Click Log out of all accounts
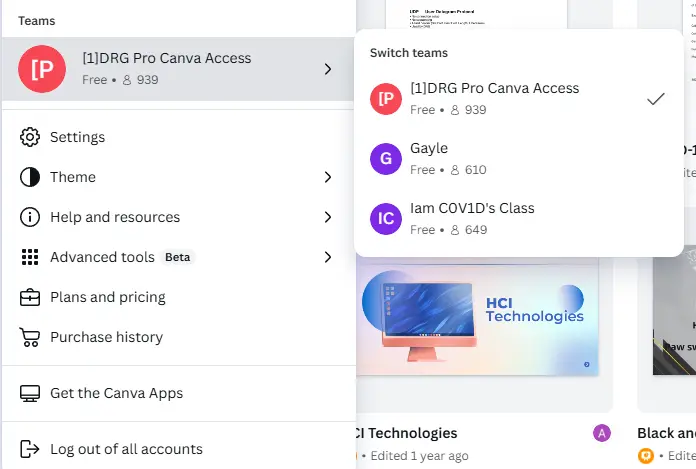 (x=178, y=449)
